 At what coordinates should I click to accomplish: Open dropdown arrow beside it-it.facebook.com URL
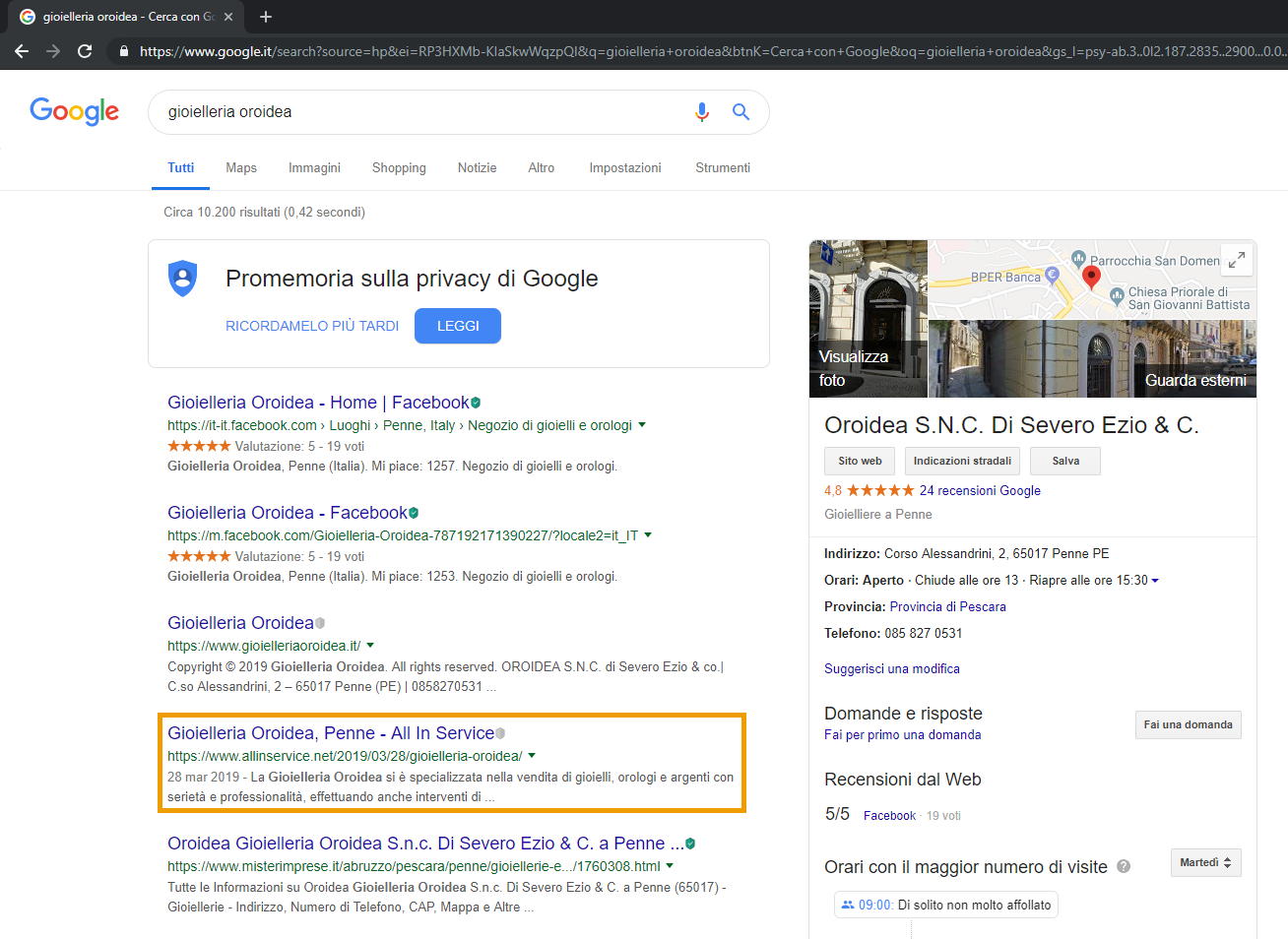click(x=642, y=425)
